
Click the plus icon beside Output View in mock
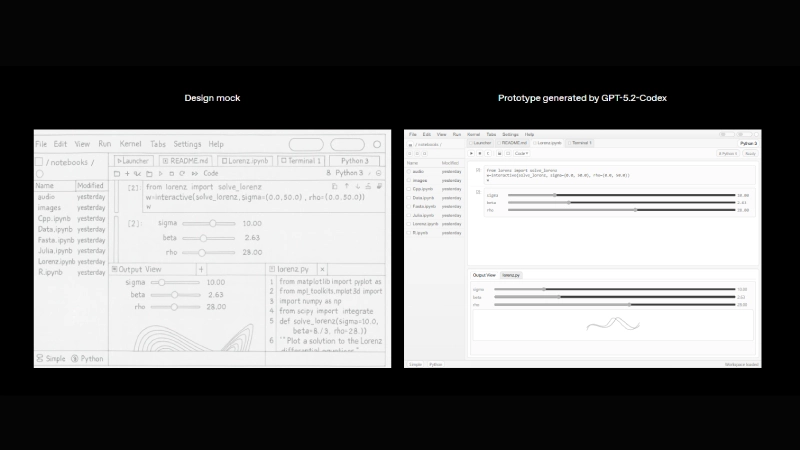point(201,270)
